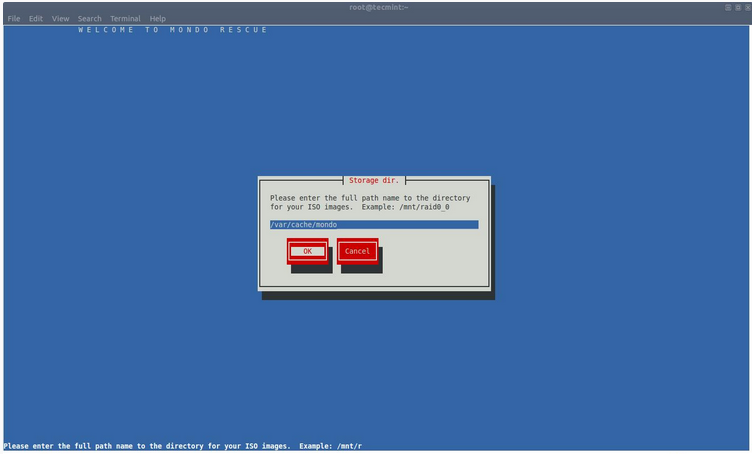The height and width of the screenshot is (454, 752).
Task: Cancel the Storage dir. dialog
Action: pos(357,251)
